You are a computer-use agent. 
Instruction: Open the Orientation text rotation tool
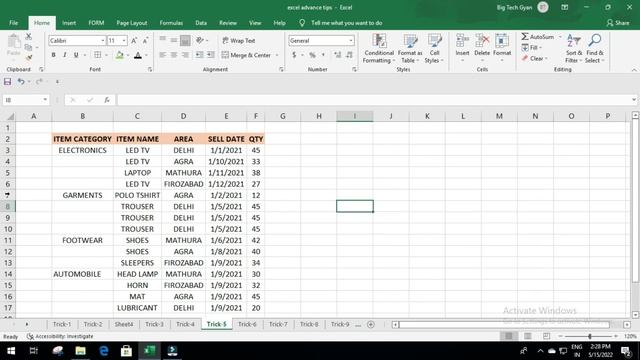pos(200,40)
